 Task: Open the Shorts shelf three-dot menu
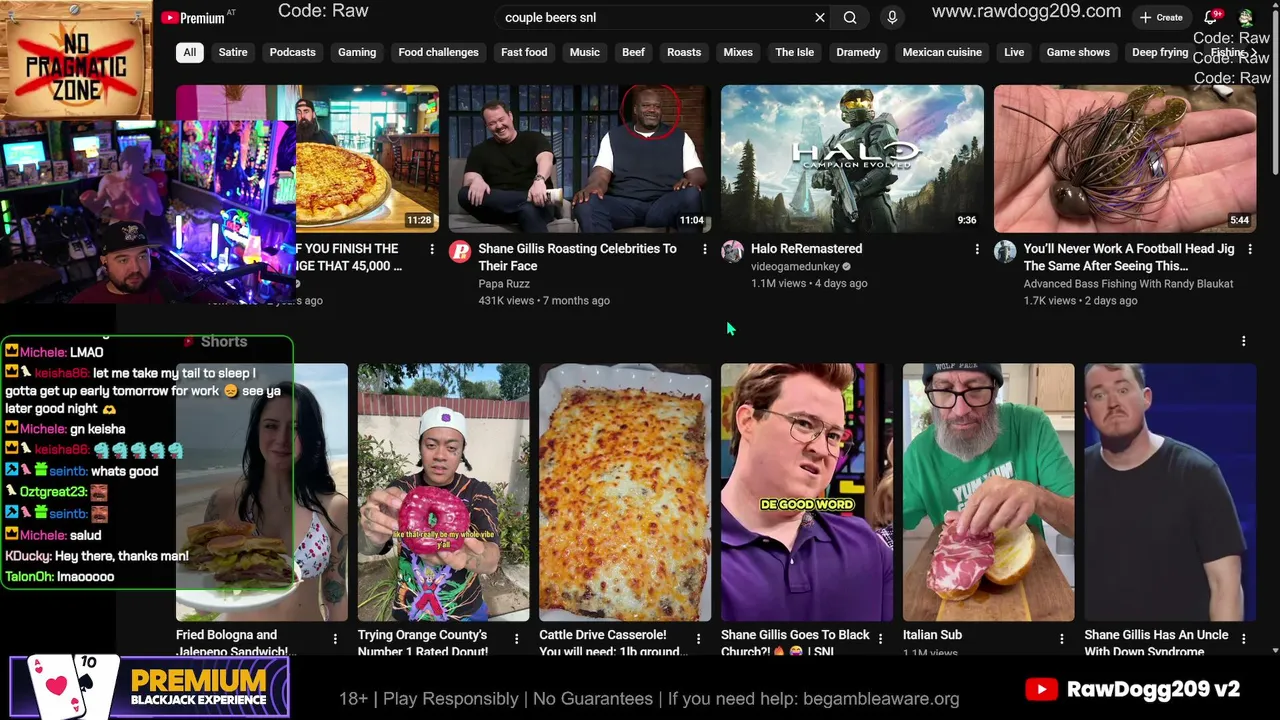(1244, 342)
